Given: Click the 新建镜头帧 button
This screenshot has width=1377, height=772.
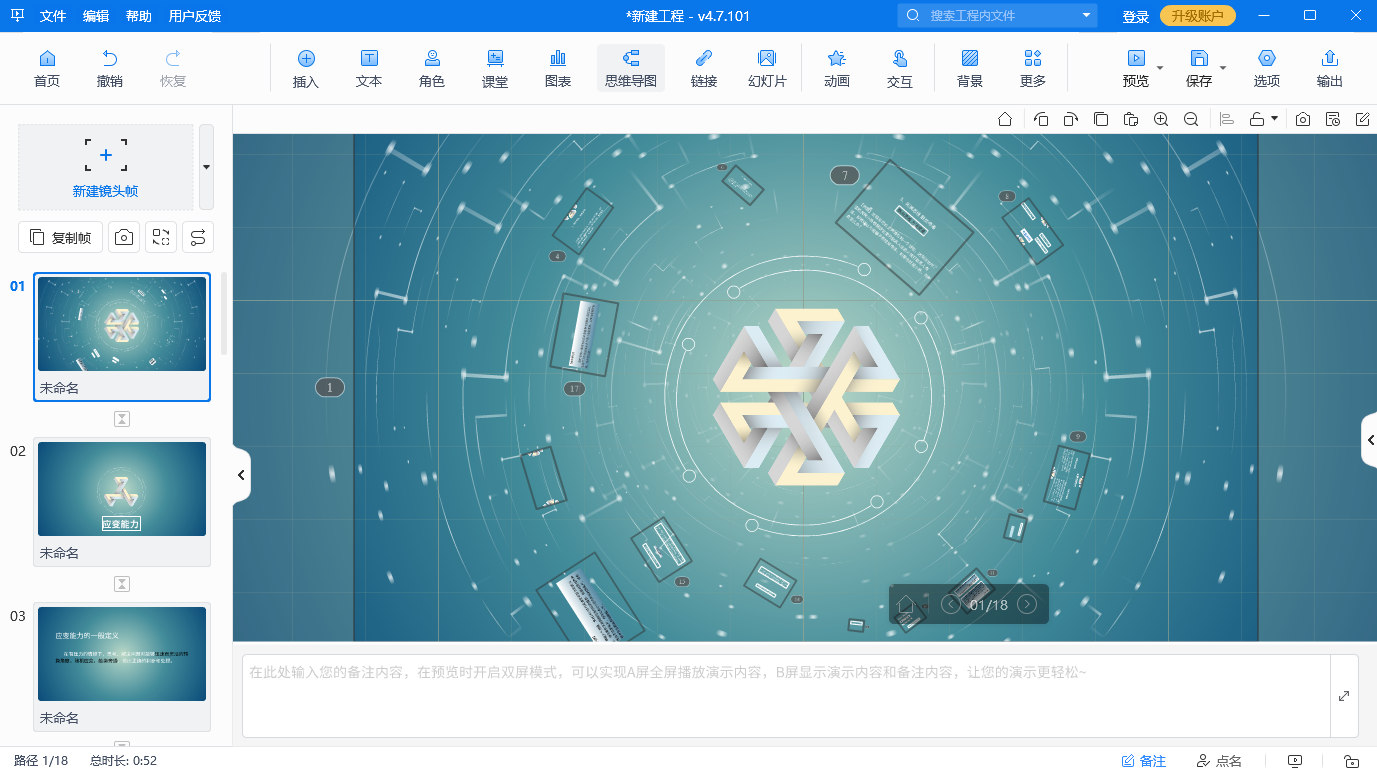Looking at the screenshot, I should tap(105, 167).
